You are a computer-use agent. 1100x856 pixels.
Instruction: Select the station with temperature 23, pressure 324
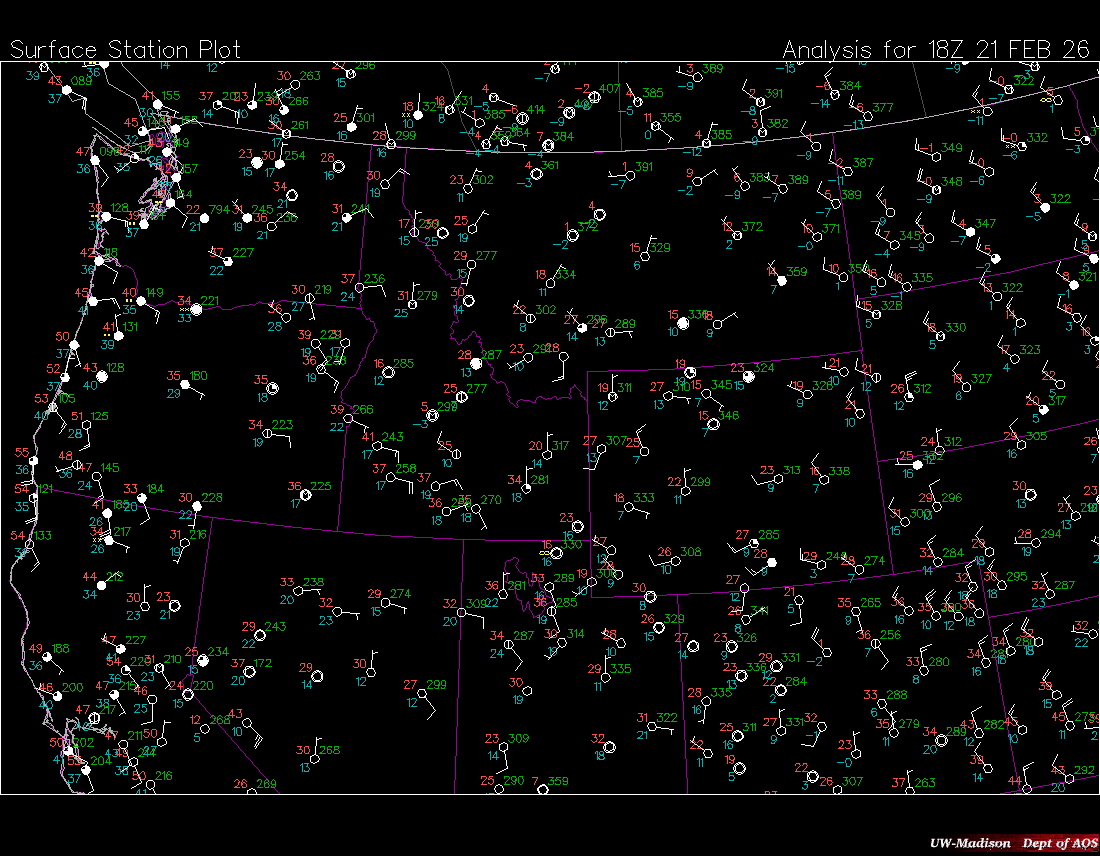750,377
